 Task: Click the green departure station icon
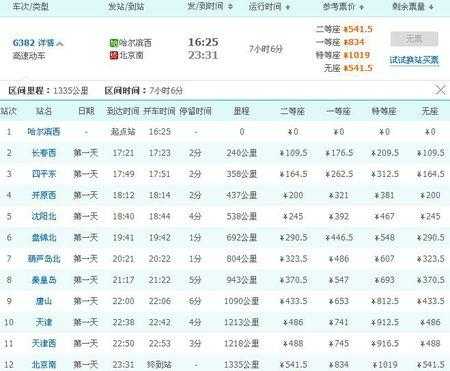pos(114,43)
